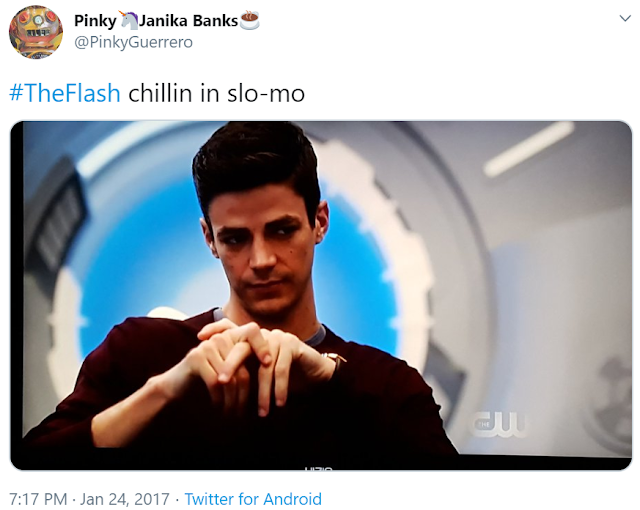The height and width of the screenshot is (510, 640).
Task: Open the @PinkyGuerrero handle profile
Action: click(133, 42)
